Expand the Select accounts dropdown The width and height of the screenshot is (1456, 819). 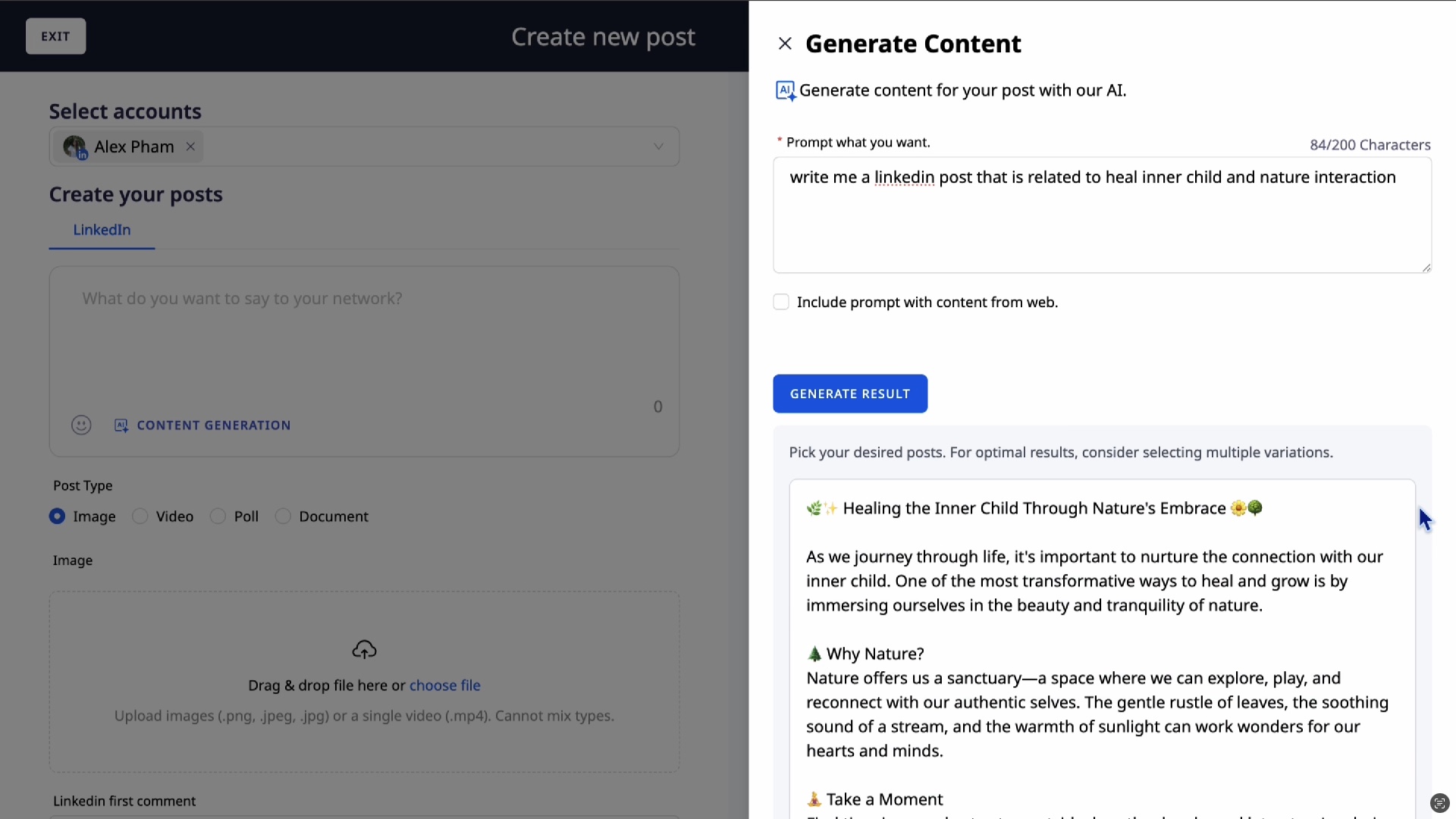pyautogui.click(x=658, y=147)
